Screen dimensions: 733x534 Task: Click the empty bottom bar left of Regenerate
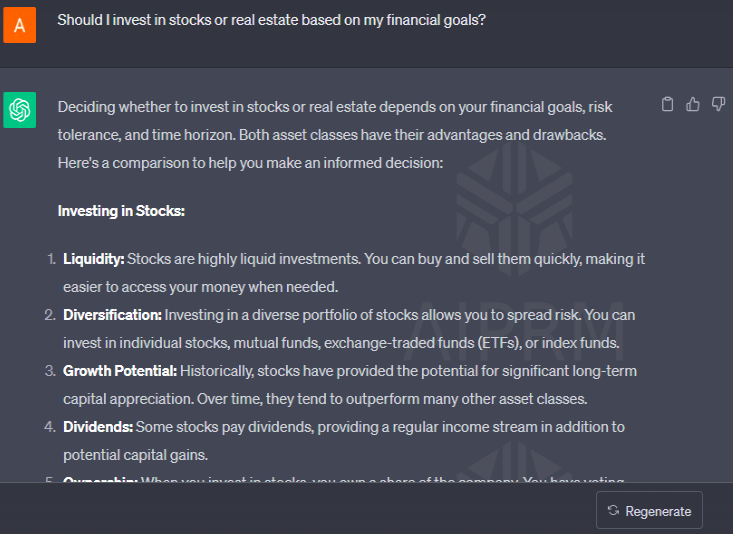coord(298,509)
